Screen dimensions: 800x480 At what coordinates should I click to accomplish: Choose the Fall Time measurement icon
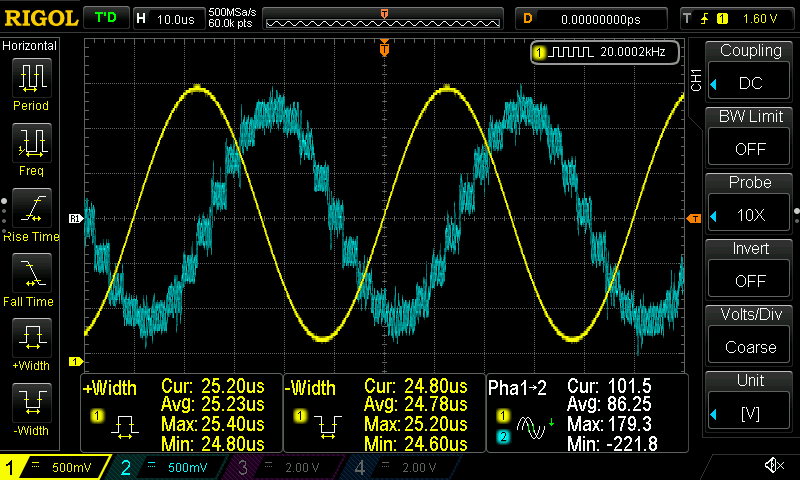tap(30, 274)
